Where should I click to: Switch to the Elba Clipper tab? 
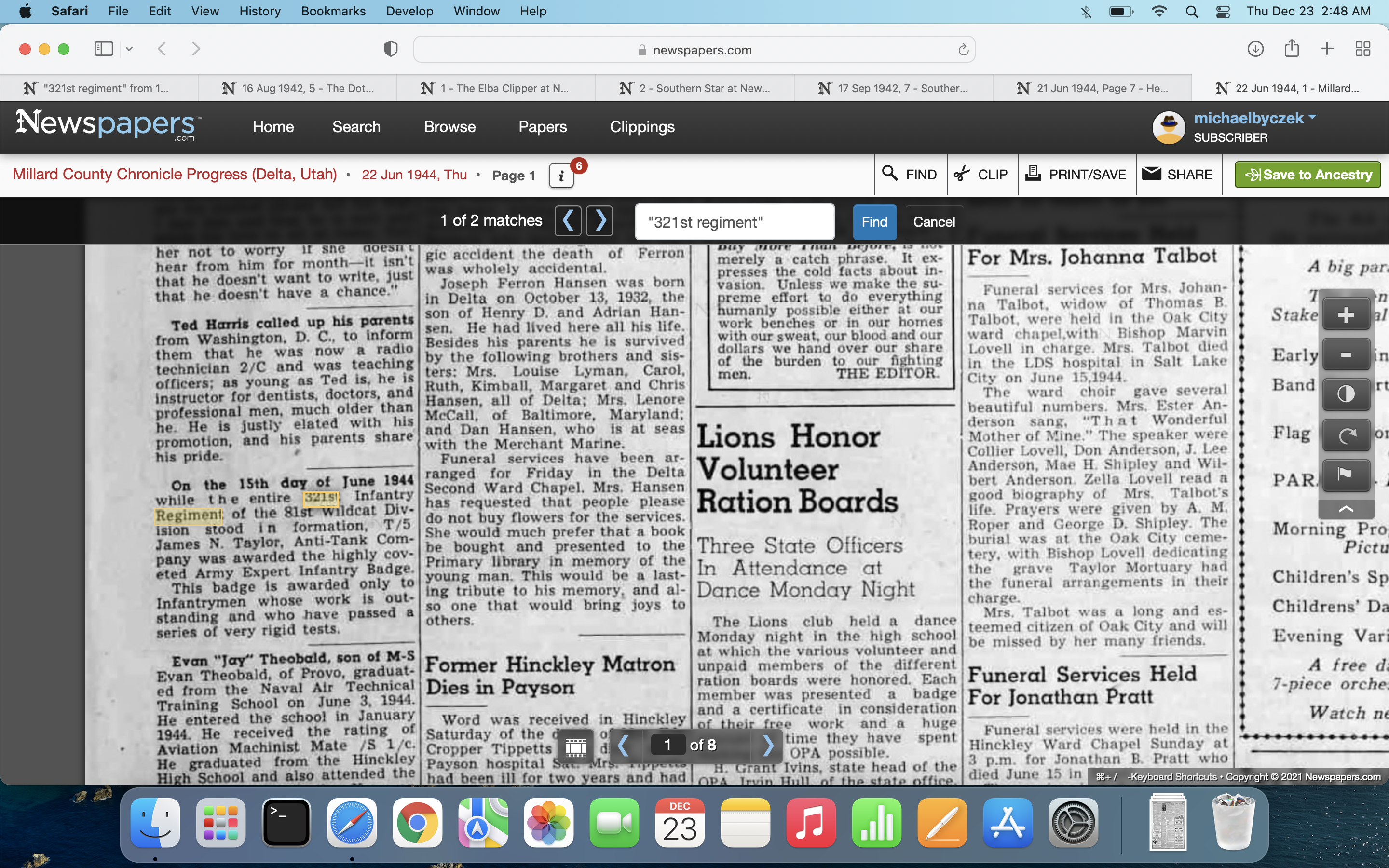click(x=495, y=88)
